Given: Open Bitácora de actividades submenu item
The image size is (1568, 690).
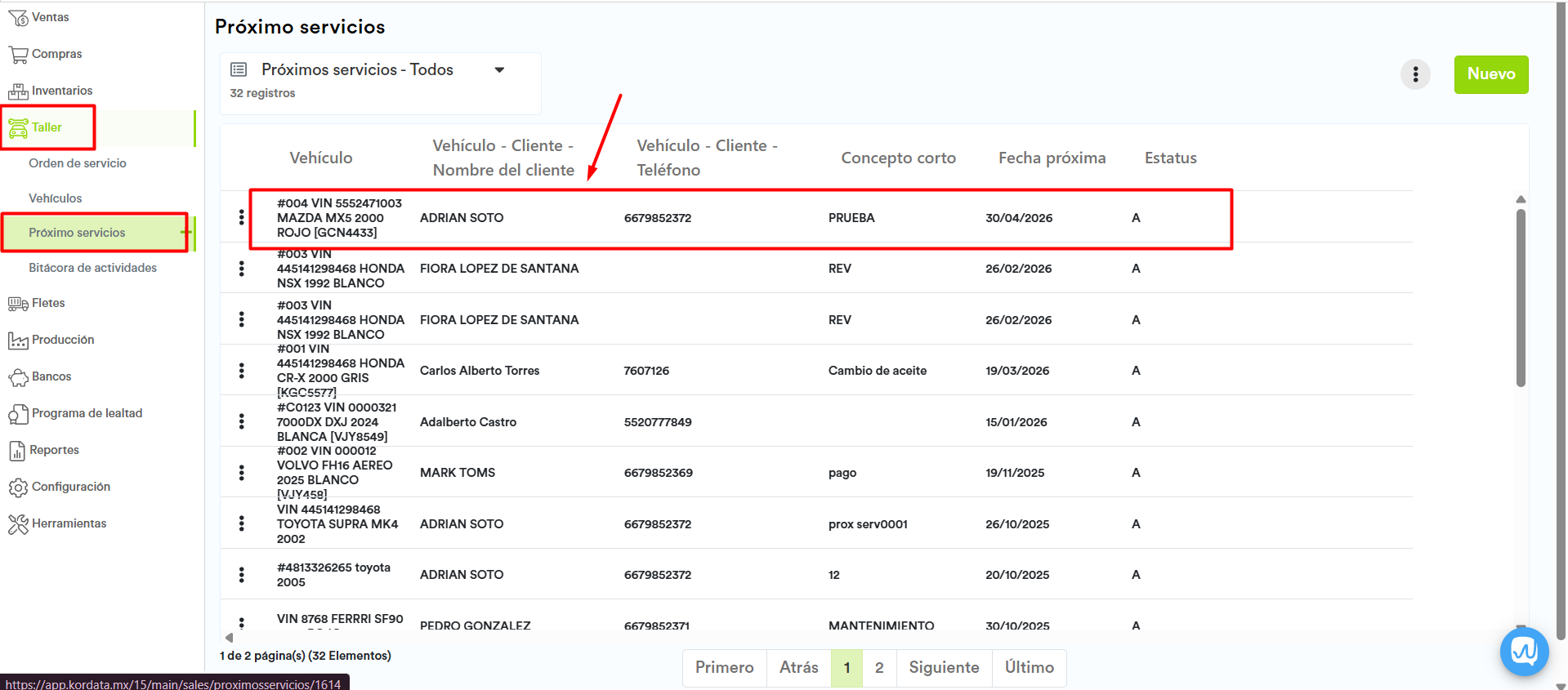Looking at the screenshot, I should click(92, 268).
